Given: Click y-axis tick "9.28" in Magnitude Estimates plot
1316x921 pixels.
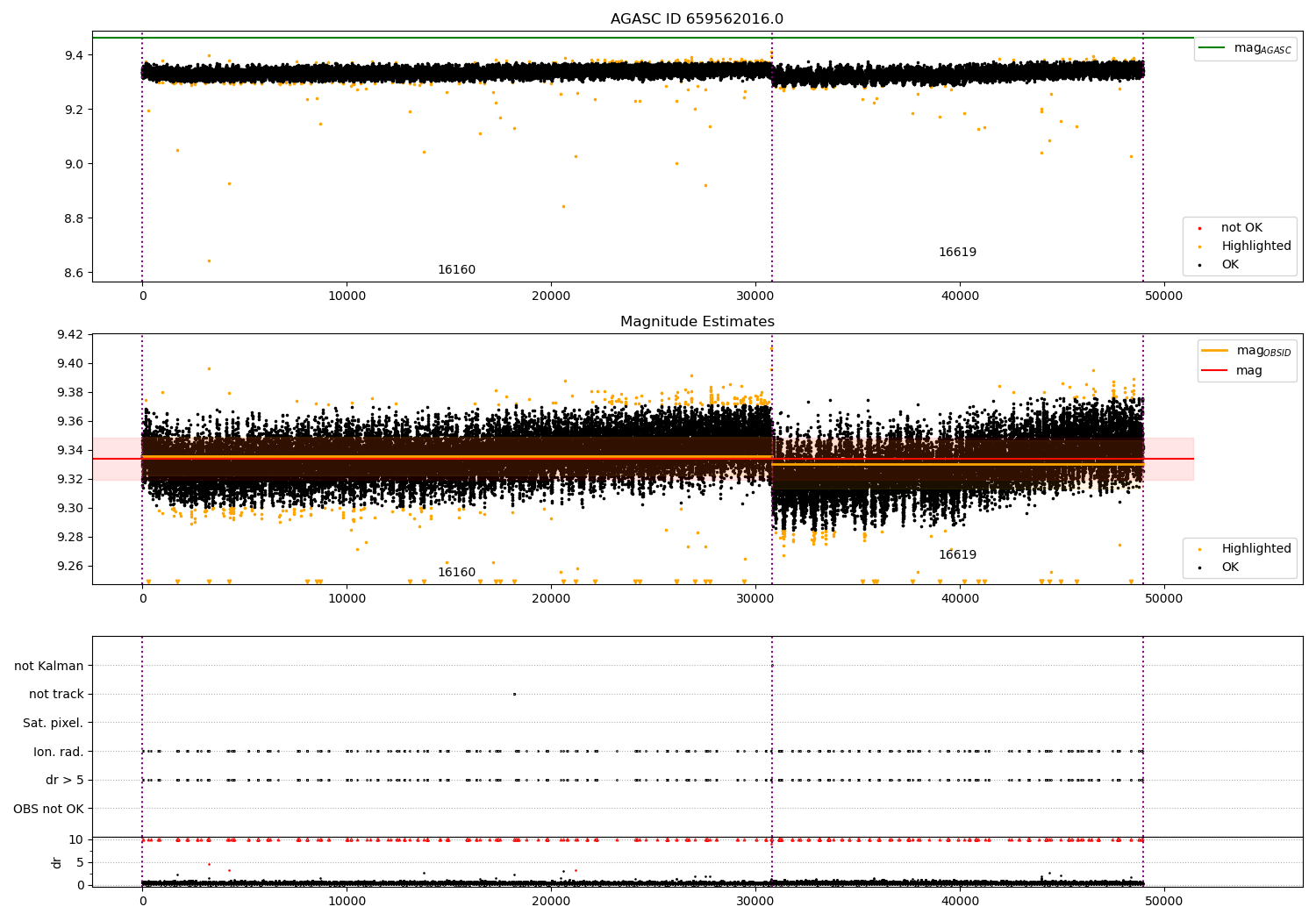Looking at the screenshot, I should pyautogui.click(x=70, y=537).
